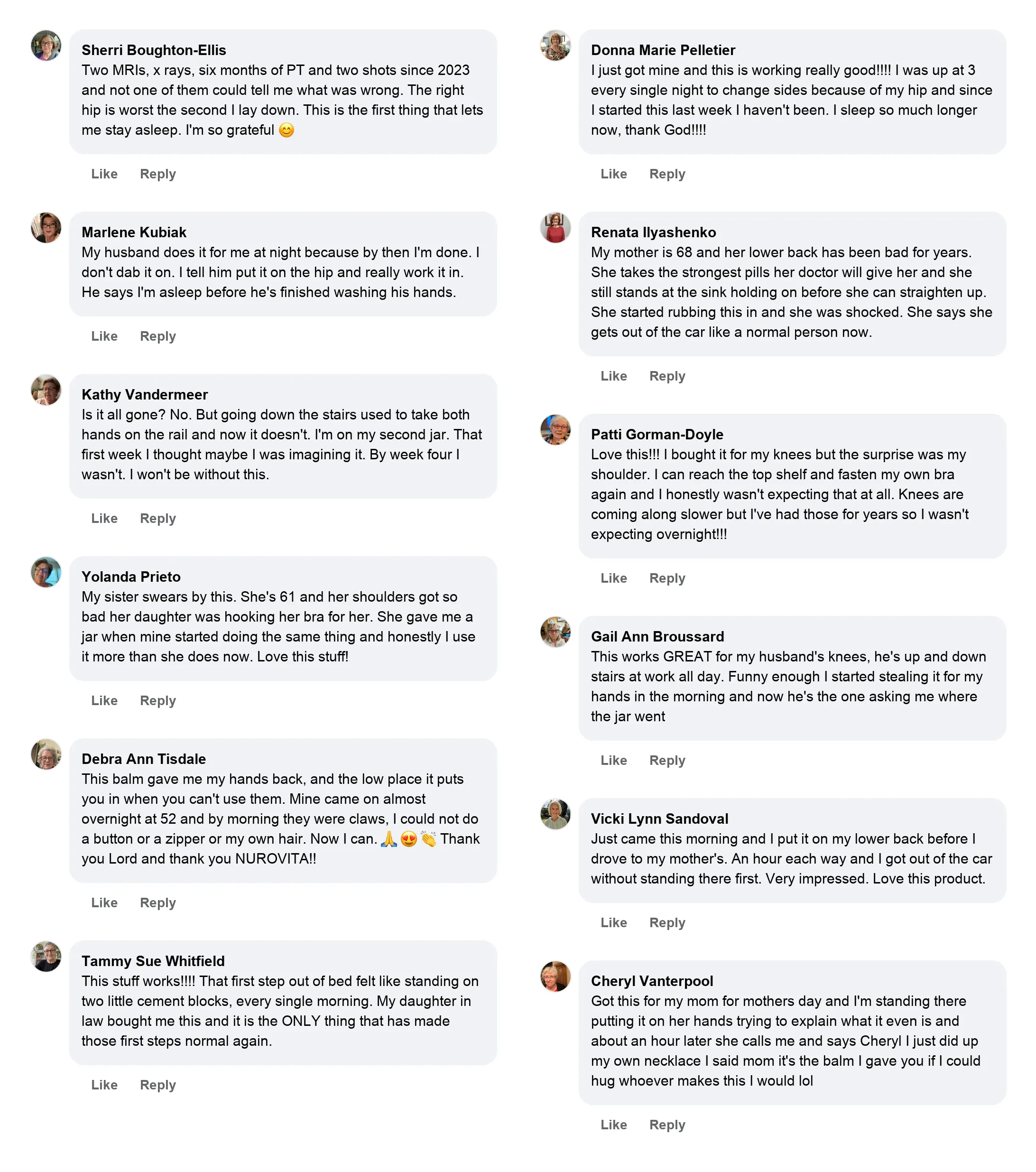Open Renata Ilyashenko's profile avatar
Viewport: 1036px width, 1172px height.
coord(555,228)
